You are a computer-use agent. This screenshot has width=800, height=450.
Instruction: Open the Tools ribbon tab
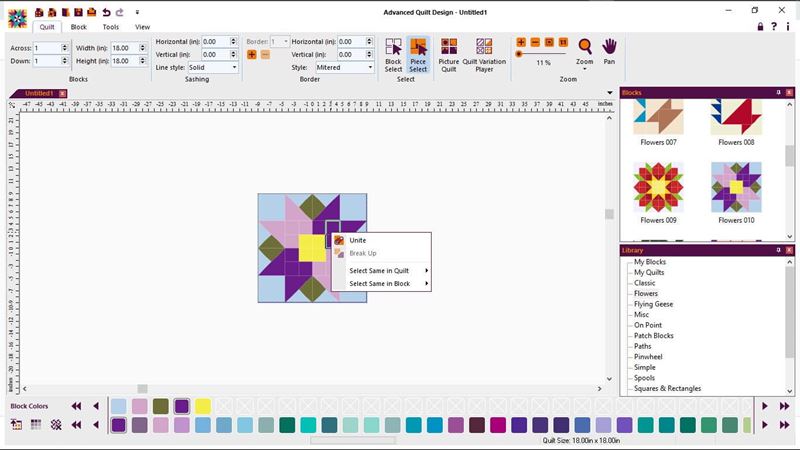[110, 27]
